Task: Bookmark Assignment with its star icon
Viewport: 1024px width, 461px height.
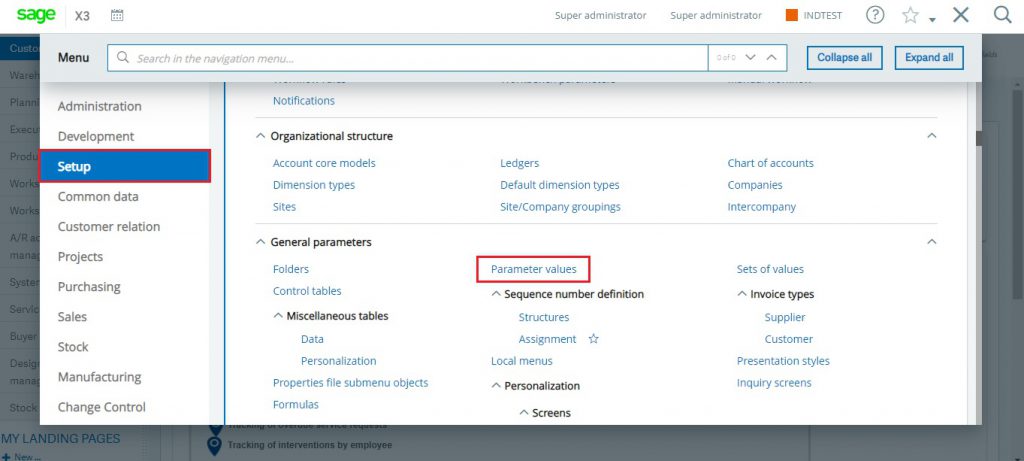Action: tap(594, 339)
